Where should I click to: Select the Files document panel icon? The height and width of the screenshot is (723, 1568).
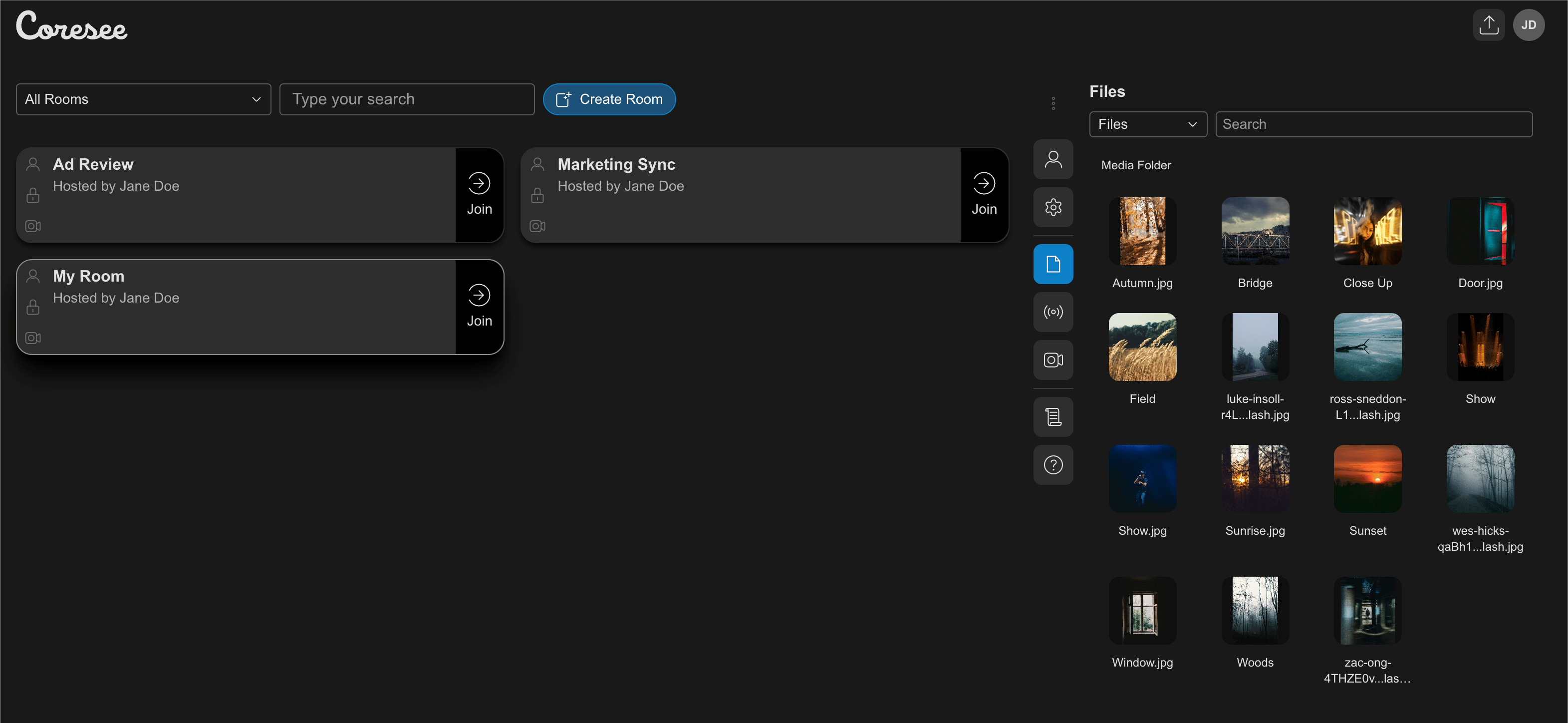[x=1053, y=264]
